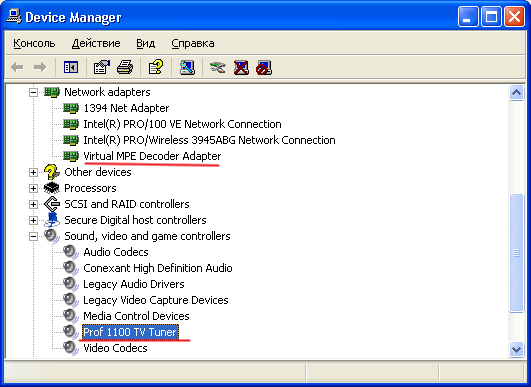Image resolution: width=531 pixels, height=387 pixels.
Task: Select the Audio Codecs device
Action: coord(116,252)
